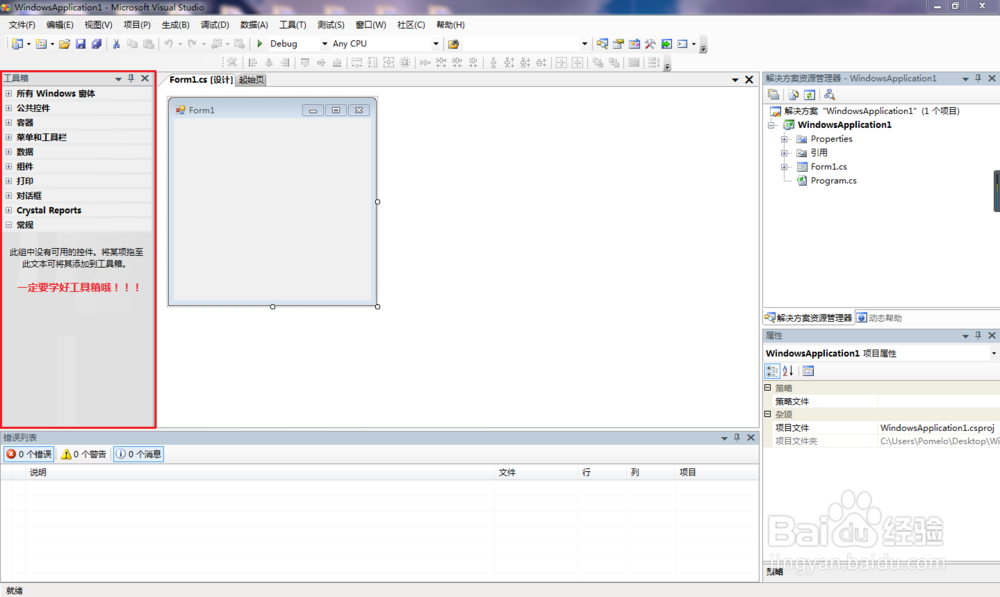
Task: Open the Properties Window toolbar icon
Action: [618, 44]
